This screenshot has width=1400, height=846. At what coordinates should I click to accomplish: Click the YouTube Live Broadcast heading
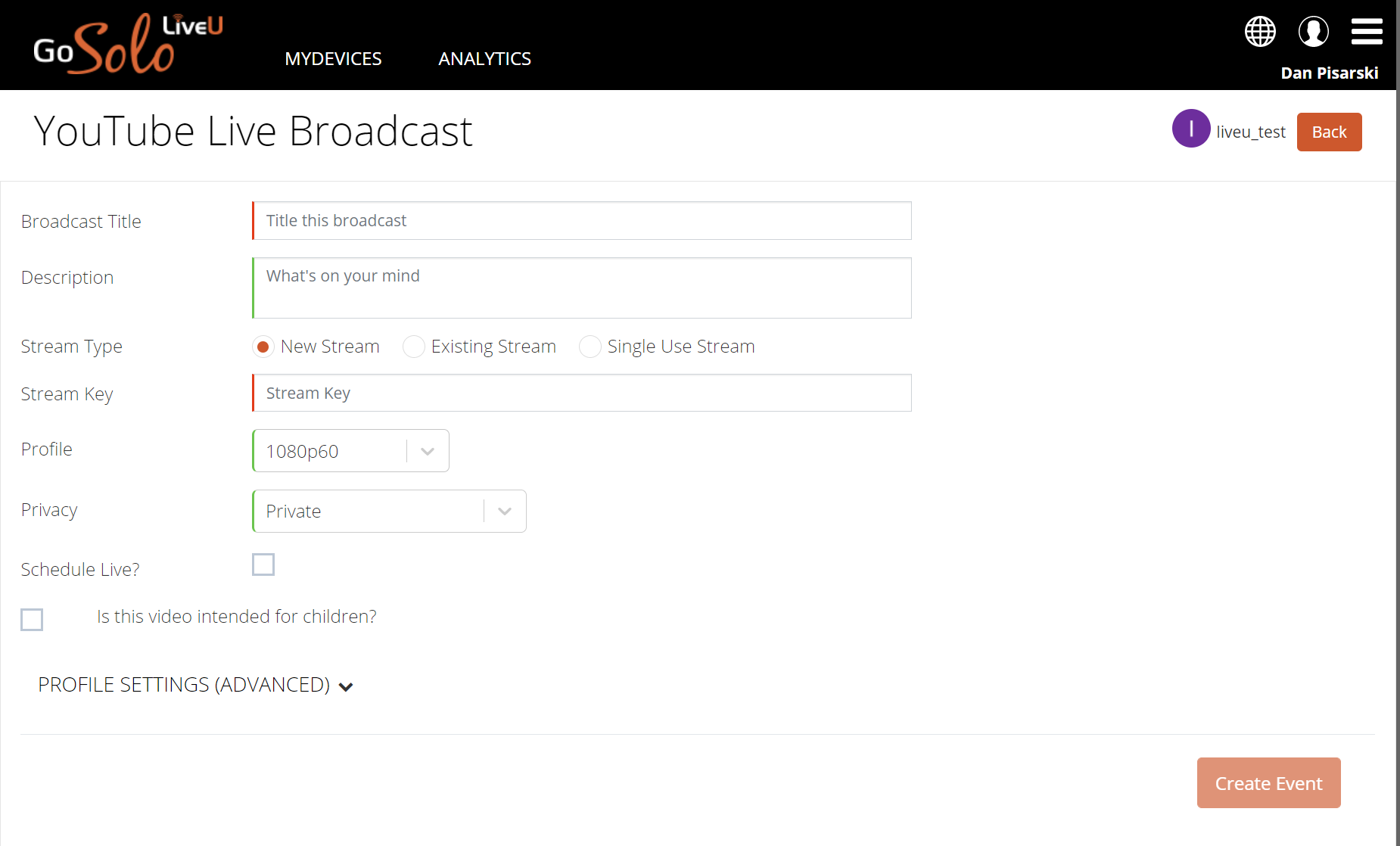pyautogui.click(x=254, y=131)
